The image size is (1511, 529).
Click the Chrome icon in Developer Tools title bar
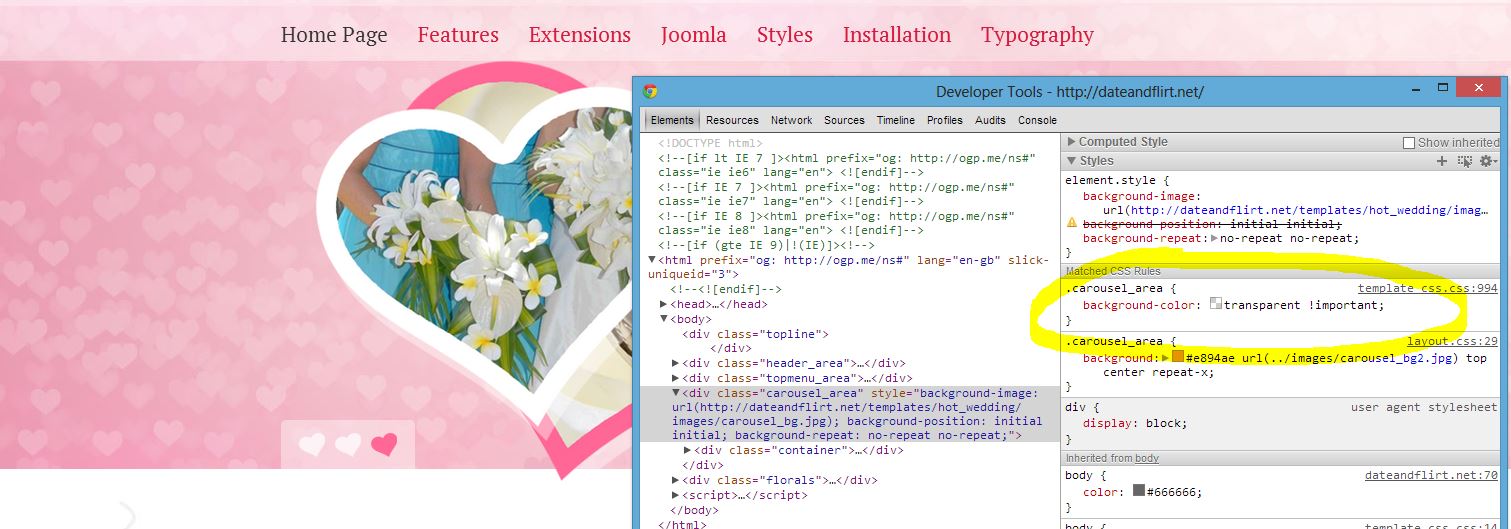coord(650,91)
